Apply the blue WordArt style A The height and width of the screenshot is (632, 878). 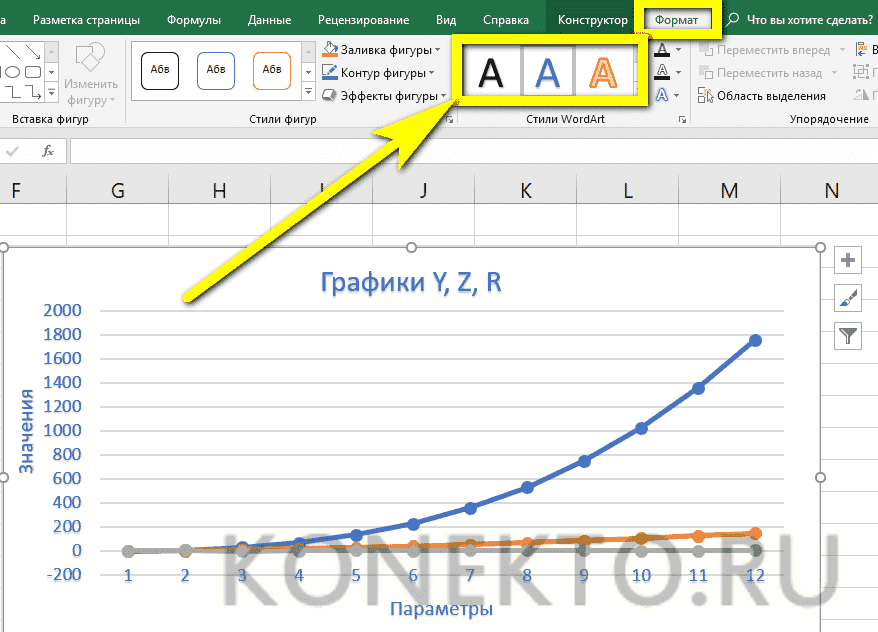547,72
